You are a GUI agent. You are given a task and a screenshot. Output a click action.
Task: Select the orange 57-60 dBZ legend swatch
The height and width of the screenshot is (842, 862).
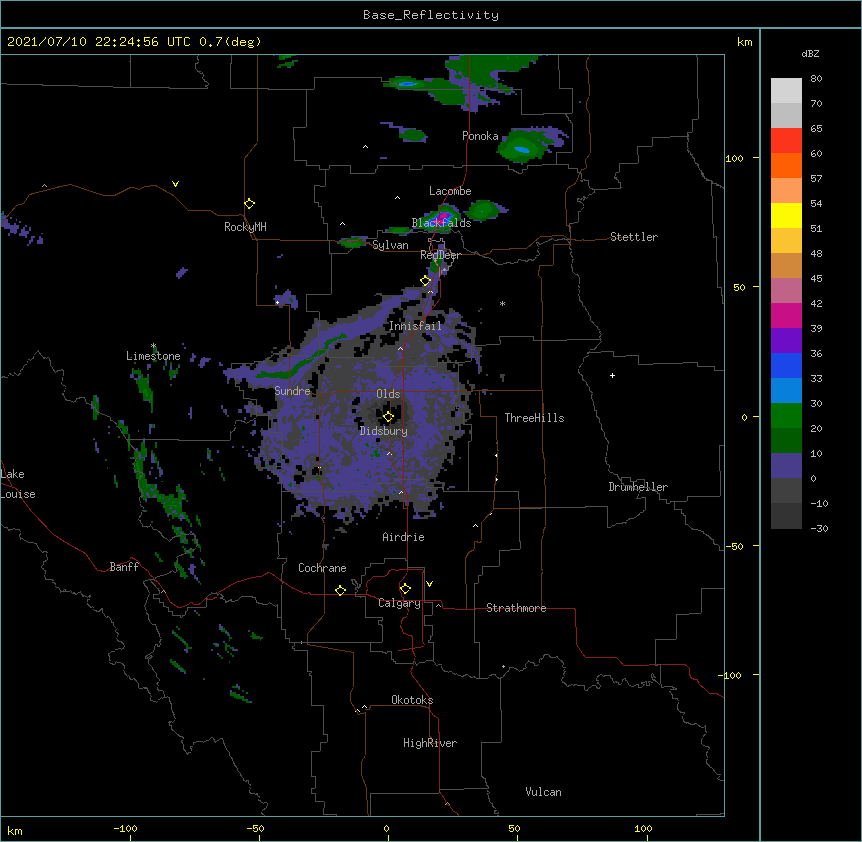pos(786,166)
